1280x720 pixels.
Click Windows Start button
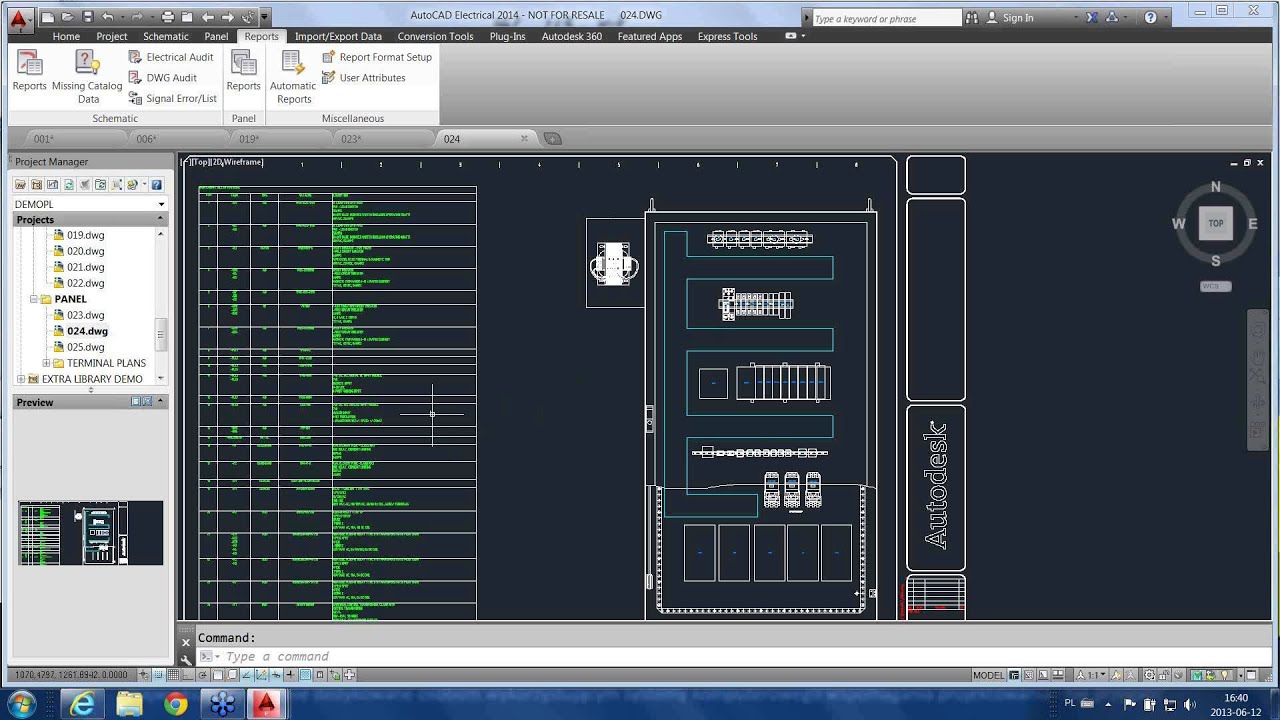pos(21,704)
